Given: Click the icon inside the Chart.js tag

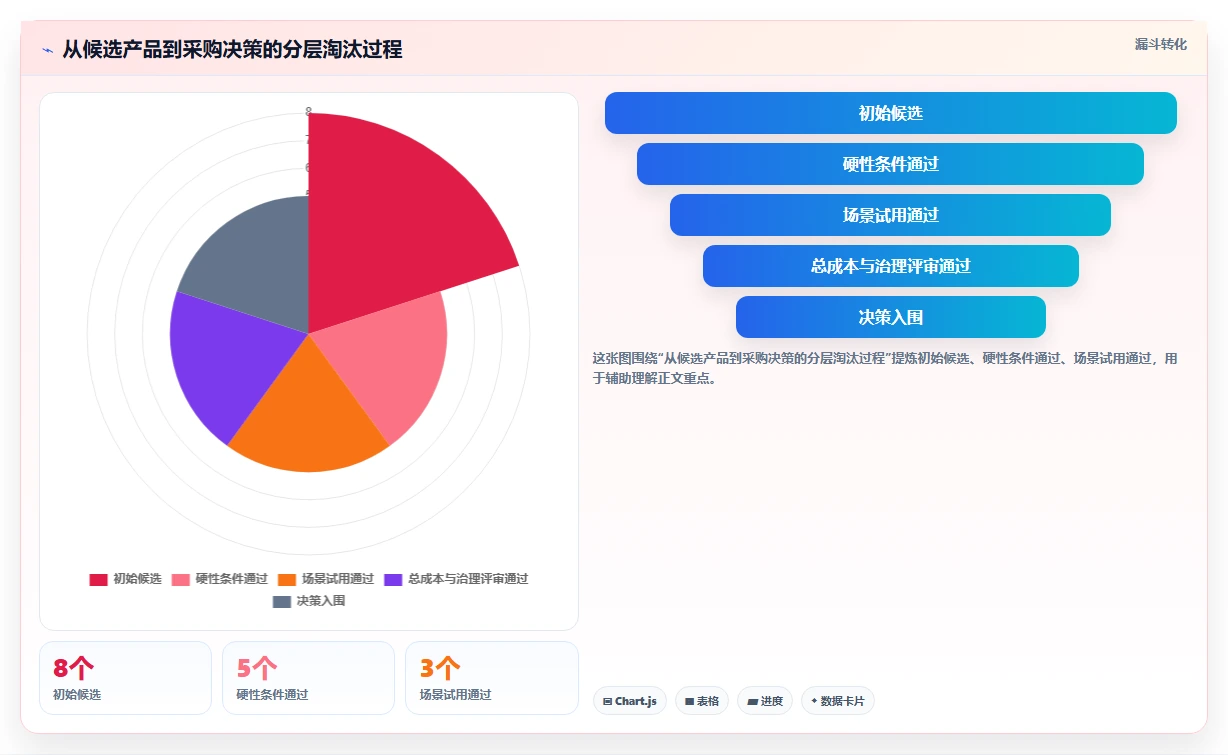Looking at the screenshot, I should click(x=607, y=702).
